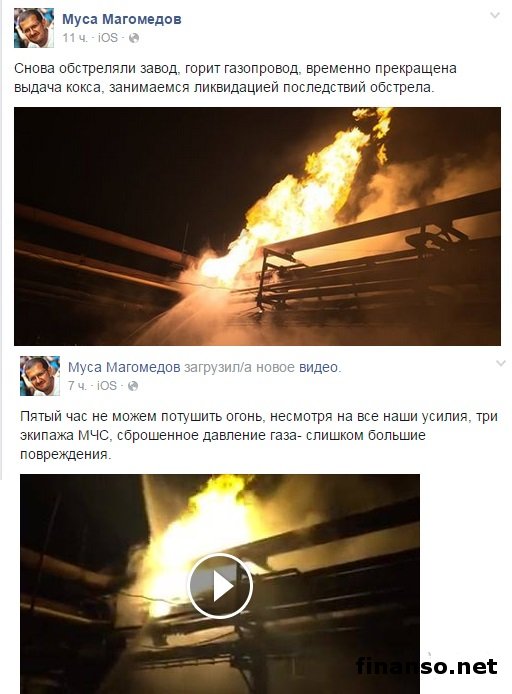512x694 pixels.
Task: Click the second post text about fire
Action: (259, 435)
